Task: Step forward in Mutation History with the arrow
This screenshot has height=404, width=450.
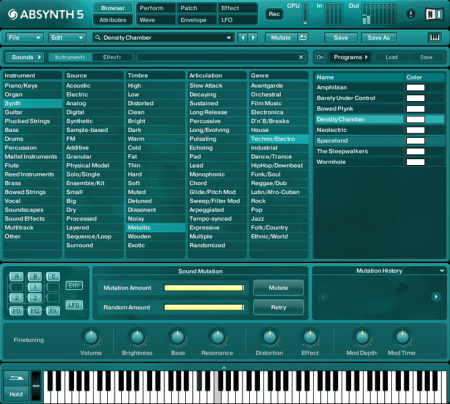Action: (436, 297)
